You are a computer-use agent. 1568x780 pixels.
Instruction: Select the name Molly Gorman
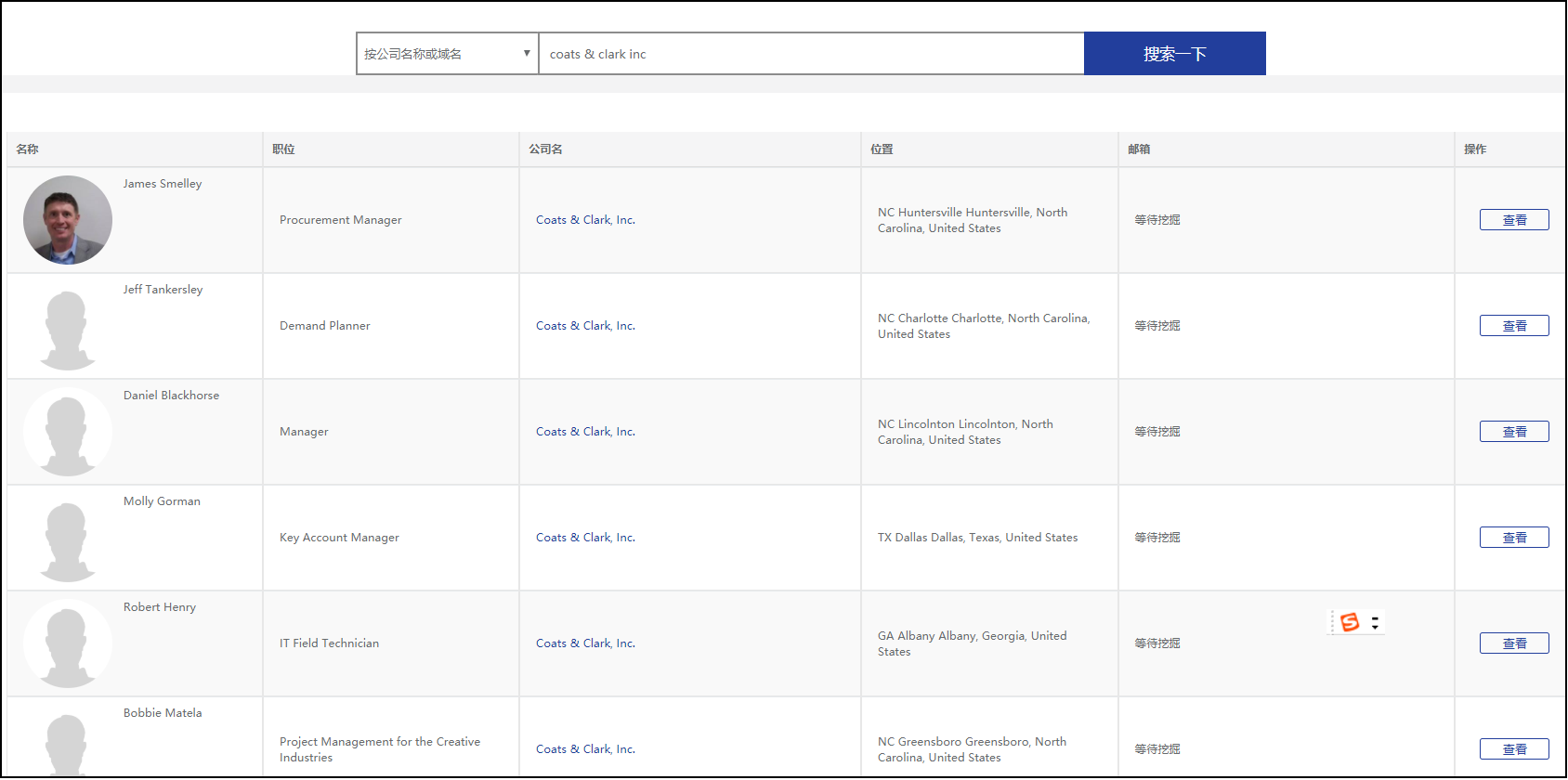click(x=162, y=501)
